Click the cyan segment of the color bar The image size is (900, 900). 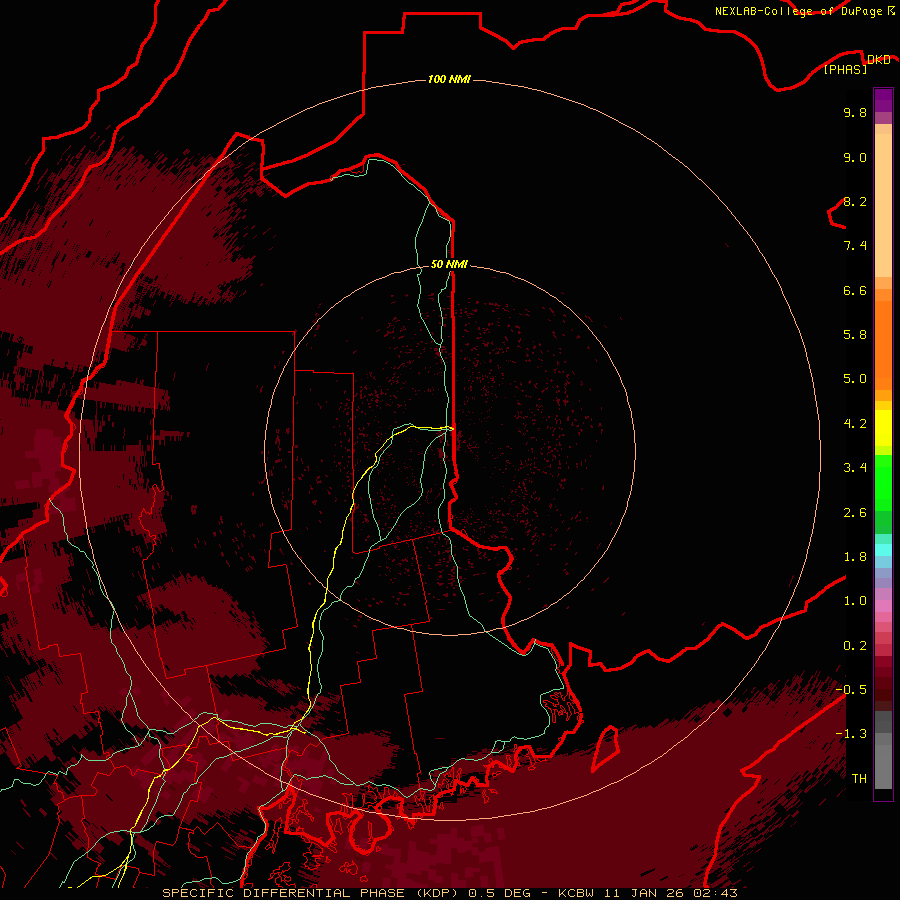[x=883, y=549]
